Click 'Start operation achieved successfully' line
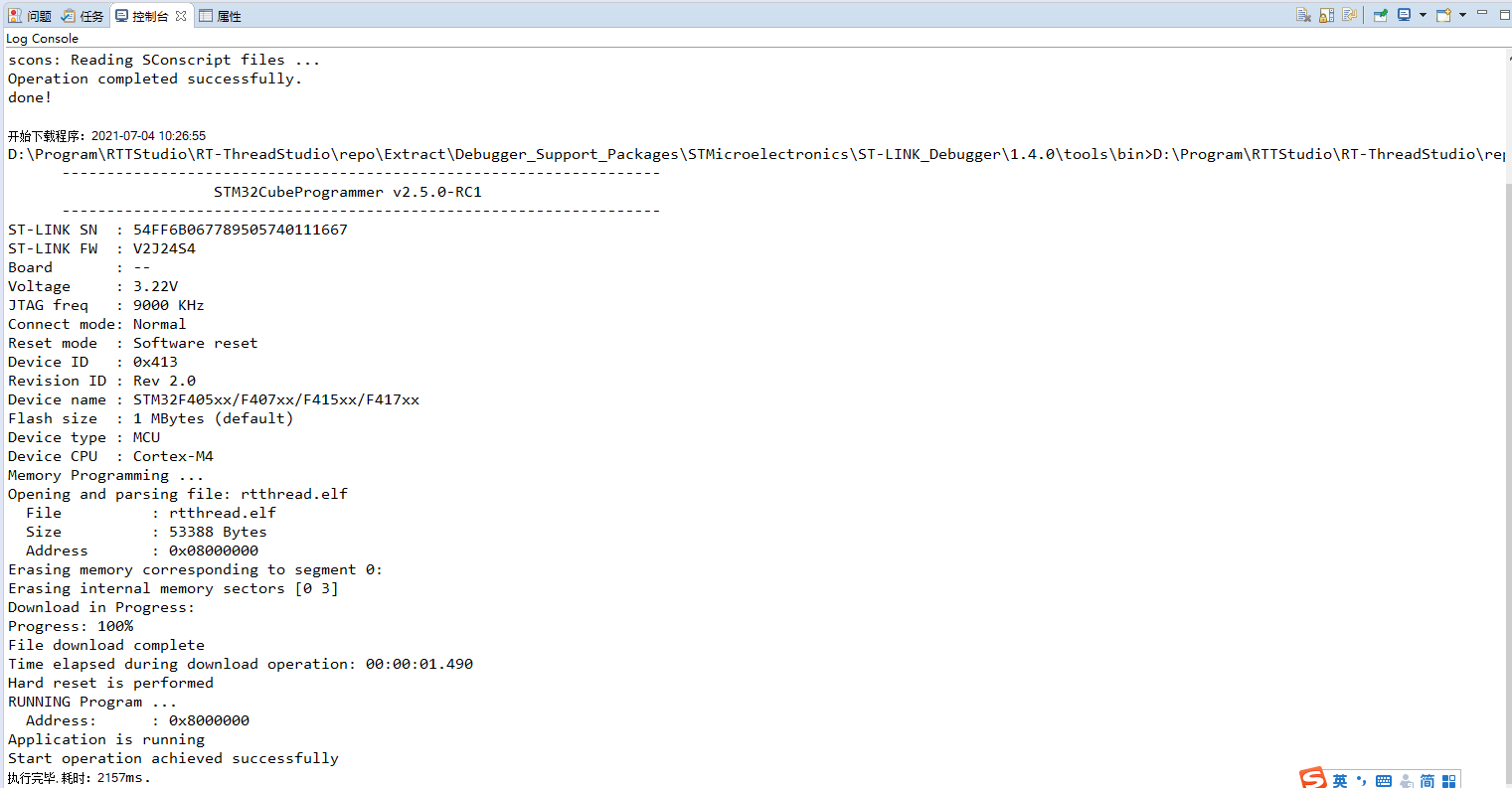Viewport: 1512px width, 788px height. click(174, 758)
